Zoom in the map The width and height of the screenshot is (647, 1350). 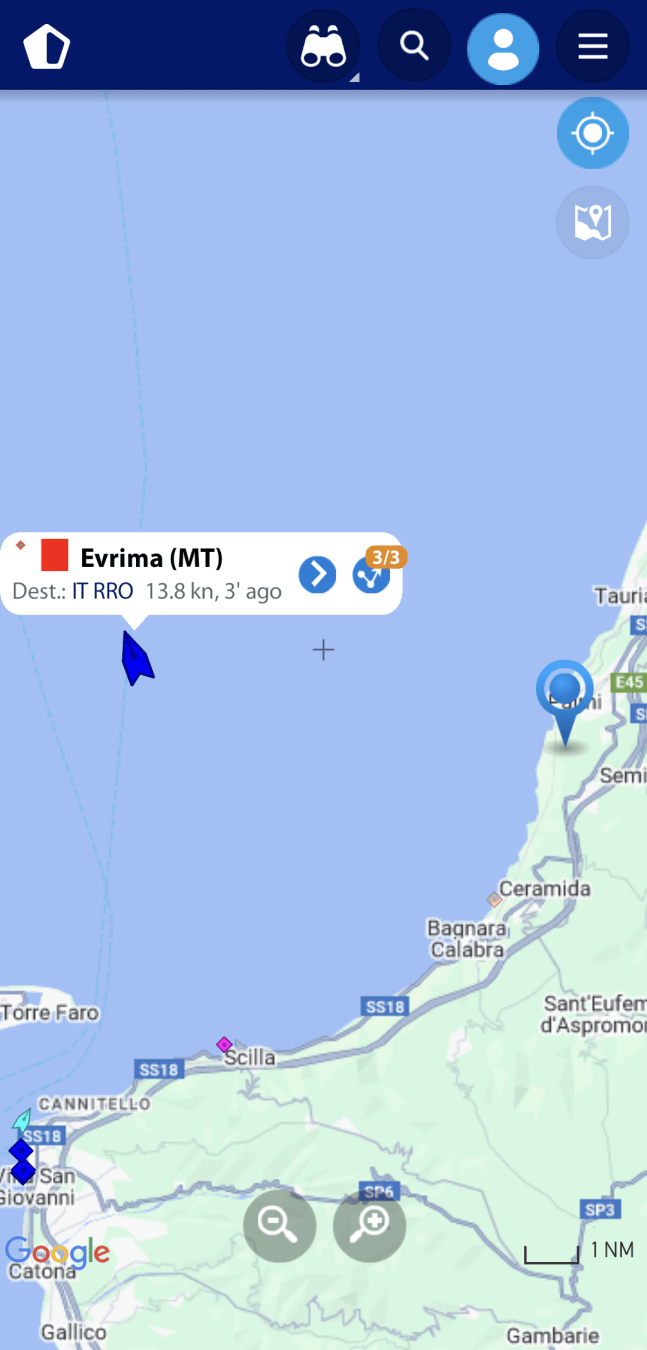(370, 1225)
